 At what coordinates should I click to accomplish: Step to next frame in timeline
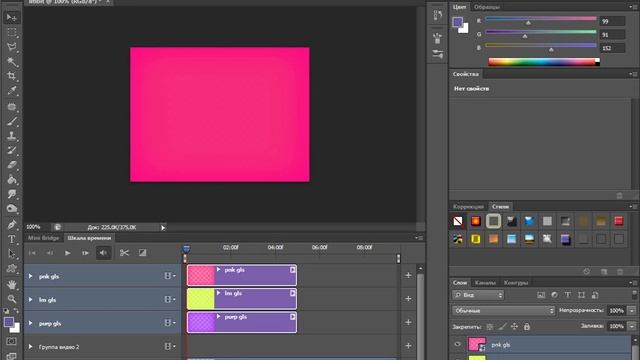[x=85, y=253]
